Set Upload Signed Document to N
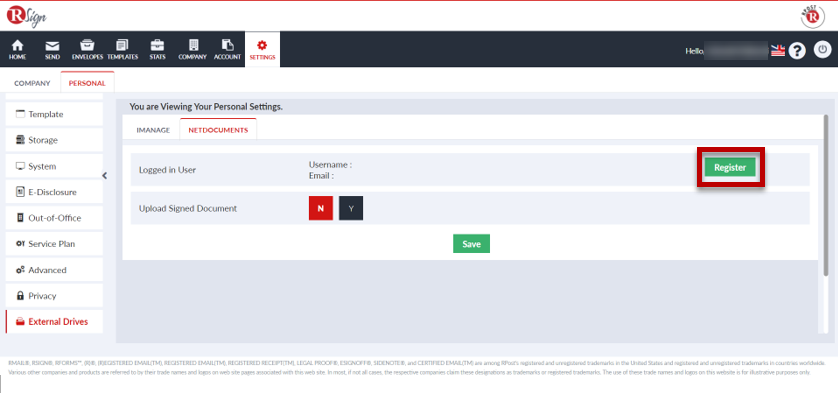838x393 pixels. coord(321,209)
